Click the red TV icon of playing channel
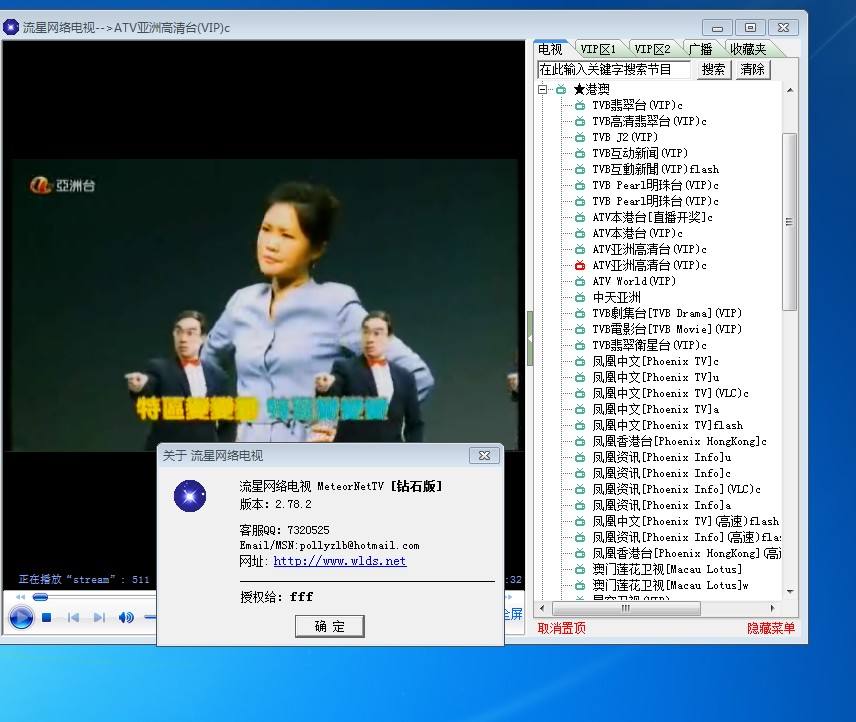Screen dimensions: 856x722 [x=580, y=265]
